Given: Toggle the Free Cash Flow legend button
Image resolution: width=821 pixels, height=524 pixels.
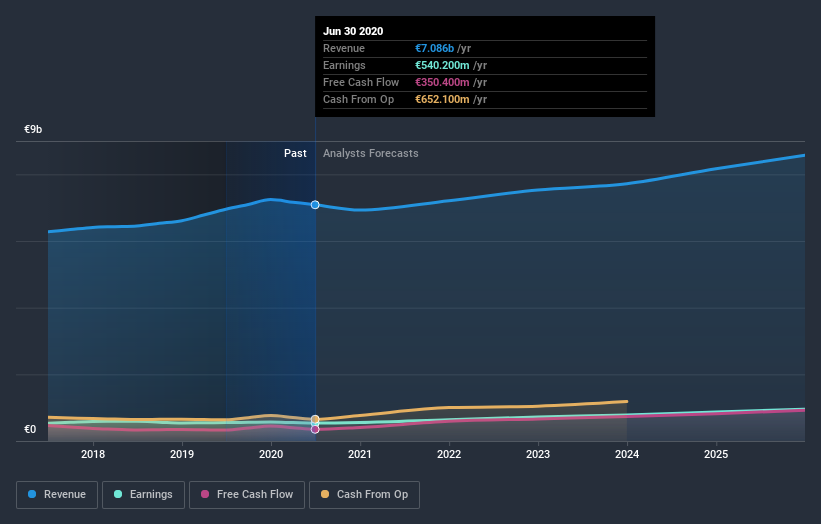Looking at the screenshot, I should [247, 495].
